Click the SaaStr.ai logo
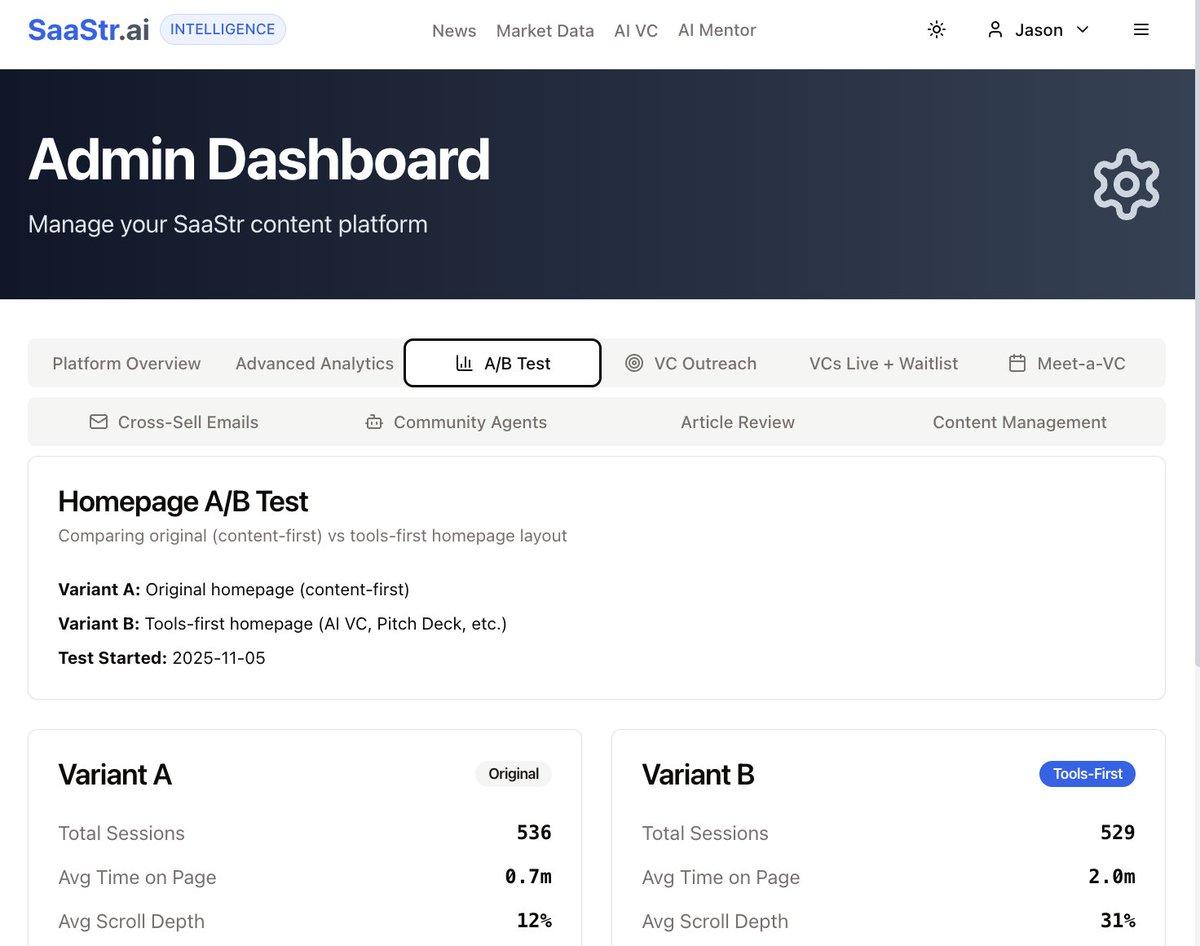 (x=86, y=29)
